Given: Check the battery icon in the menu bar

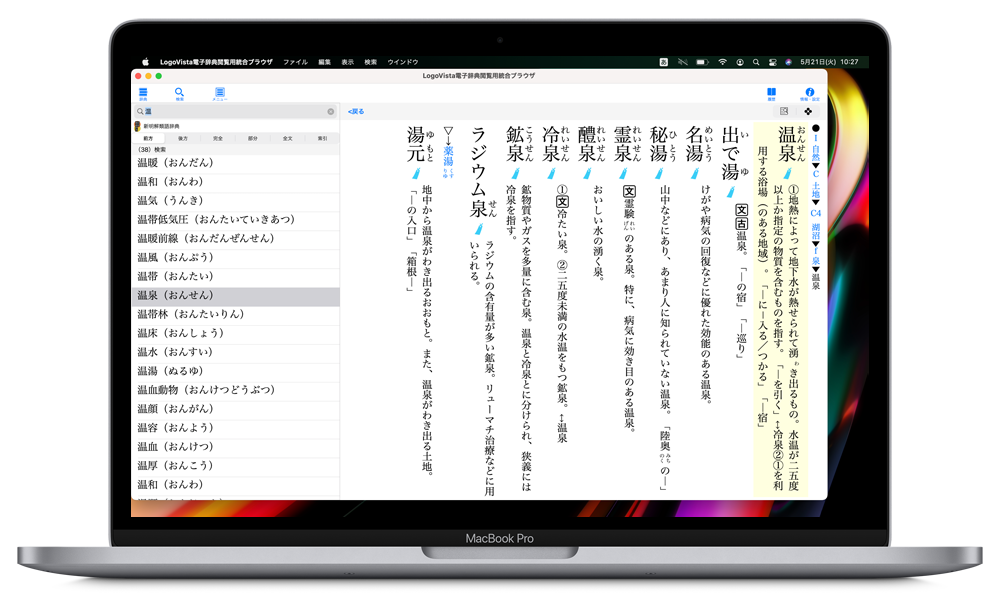Looking at the screenshot, I should [702, 62].
